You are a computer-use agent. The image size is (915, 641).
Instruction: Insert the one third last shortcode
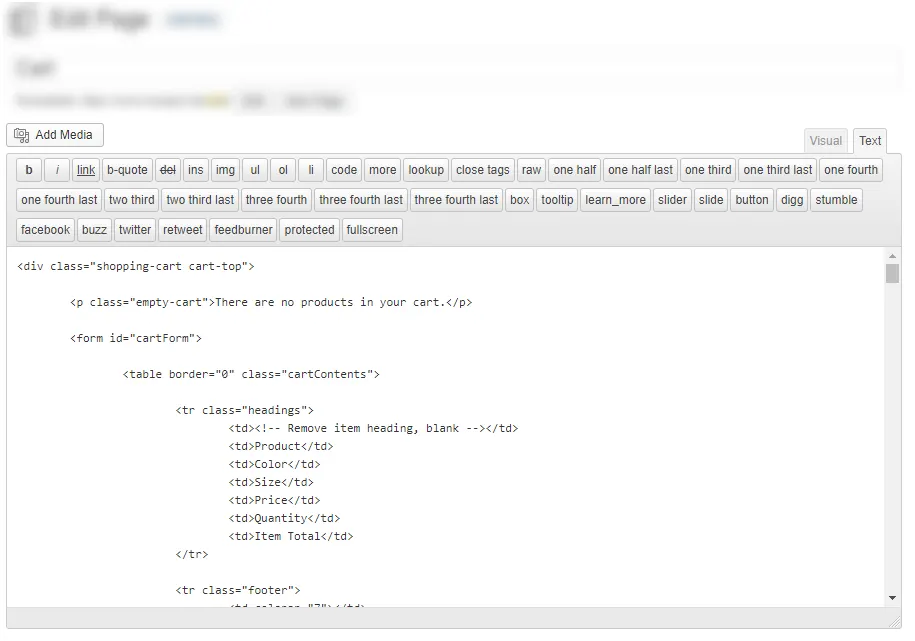coord(777,170)
